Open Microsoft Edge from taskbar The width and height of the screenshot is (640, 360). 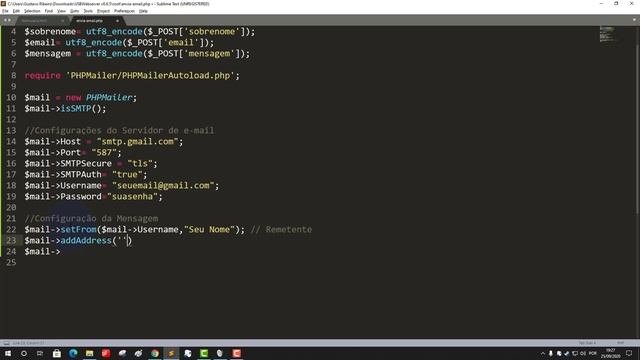click(73, 353)
